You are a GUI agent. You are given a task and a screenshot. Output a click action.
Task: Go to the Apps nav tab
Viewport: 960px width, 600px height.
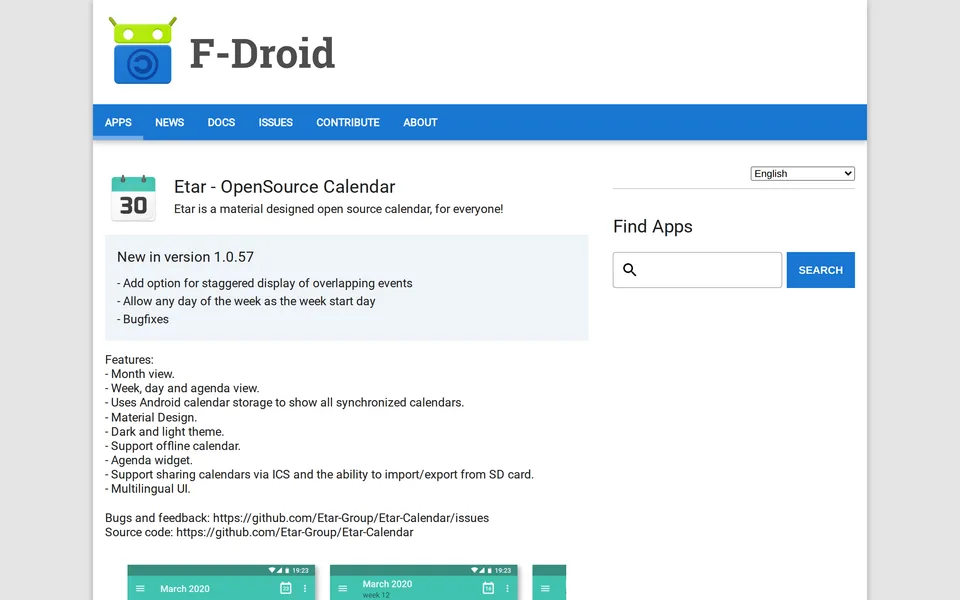click(x=118, y=122)
